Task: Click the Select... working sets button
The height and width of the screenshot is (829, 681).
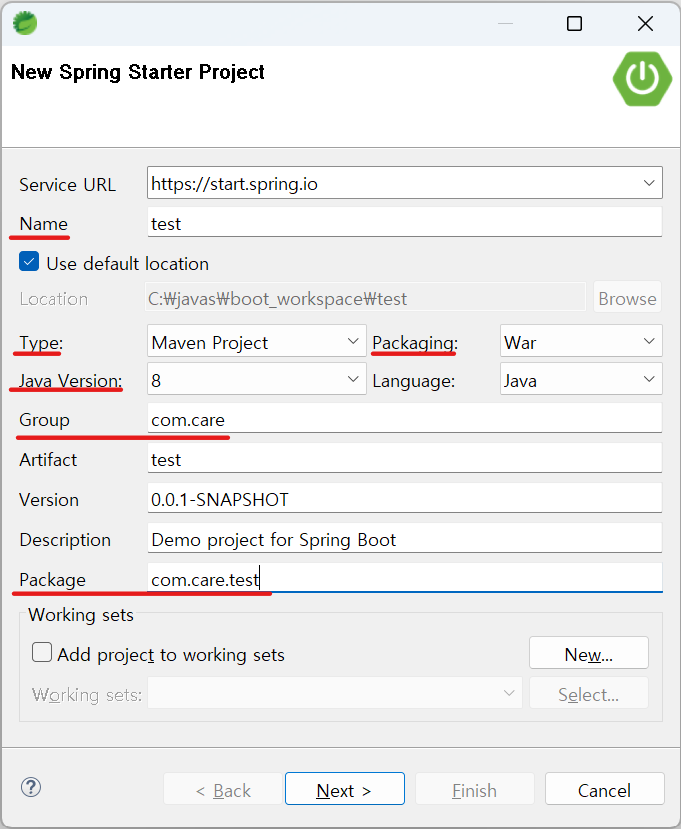Action: pos(588,693)
